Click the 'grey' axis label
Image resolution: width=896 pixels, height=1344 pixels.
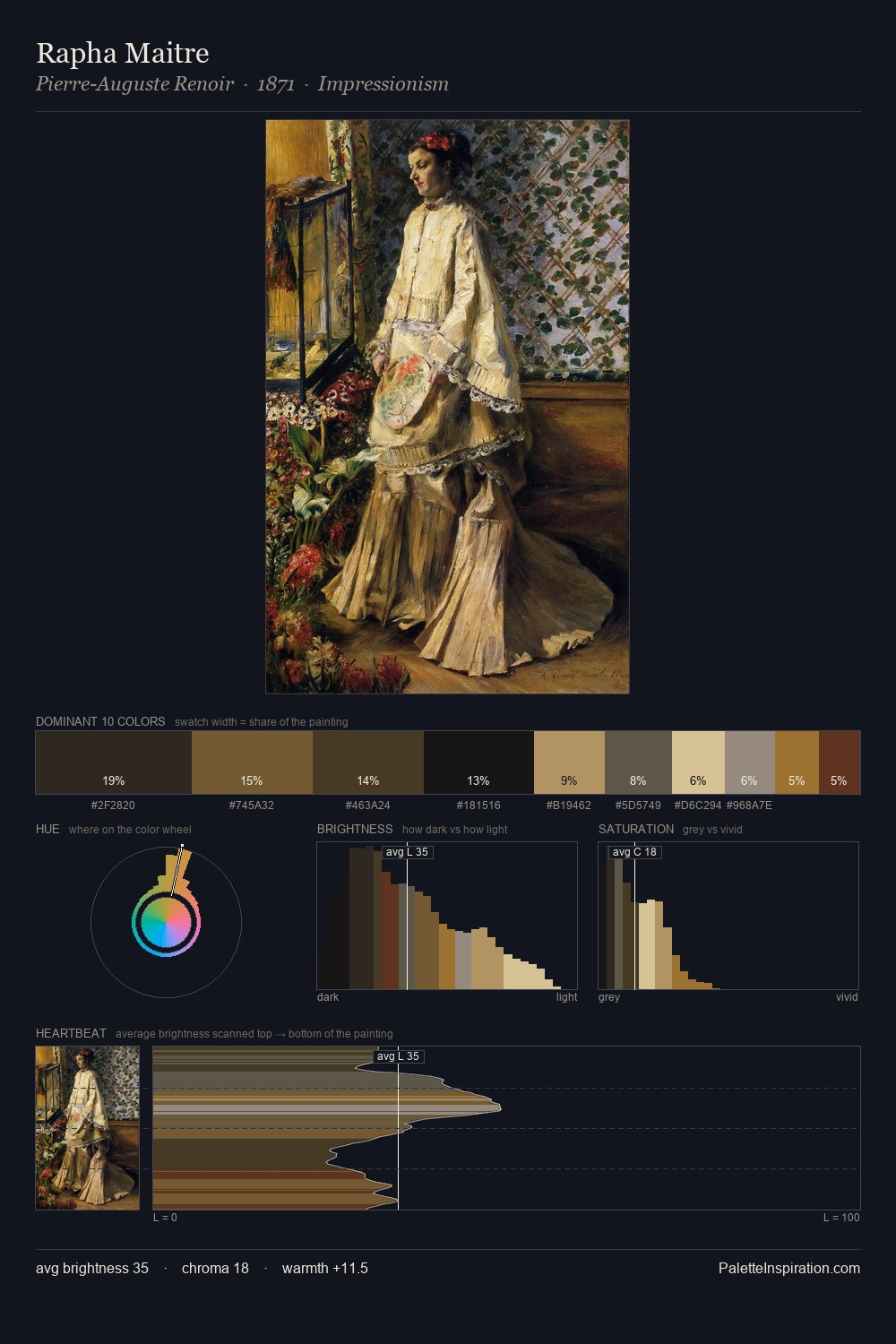tap(609, 997)
